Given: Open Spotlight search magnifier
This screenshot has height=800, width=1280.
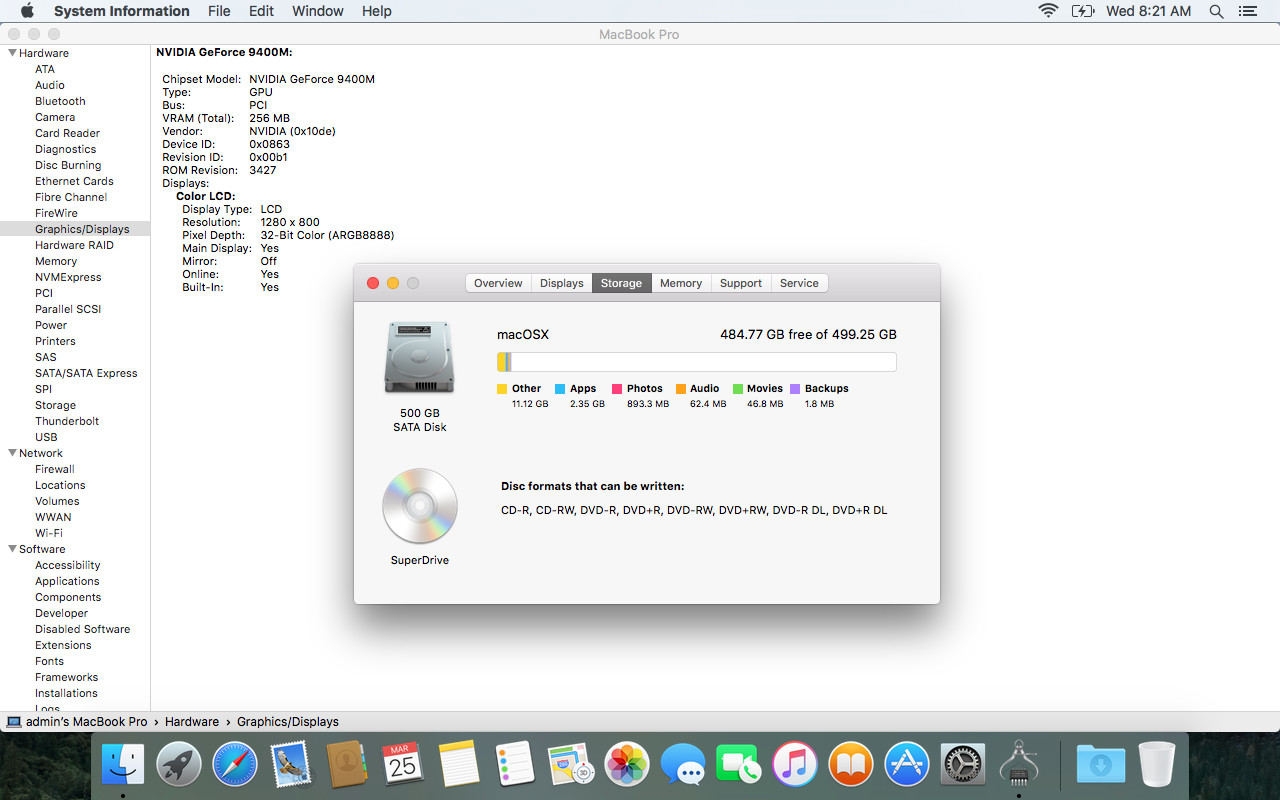Looking at the screenshot, I should [x=1216, y=11].
